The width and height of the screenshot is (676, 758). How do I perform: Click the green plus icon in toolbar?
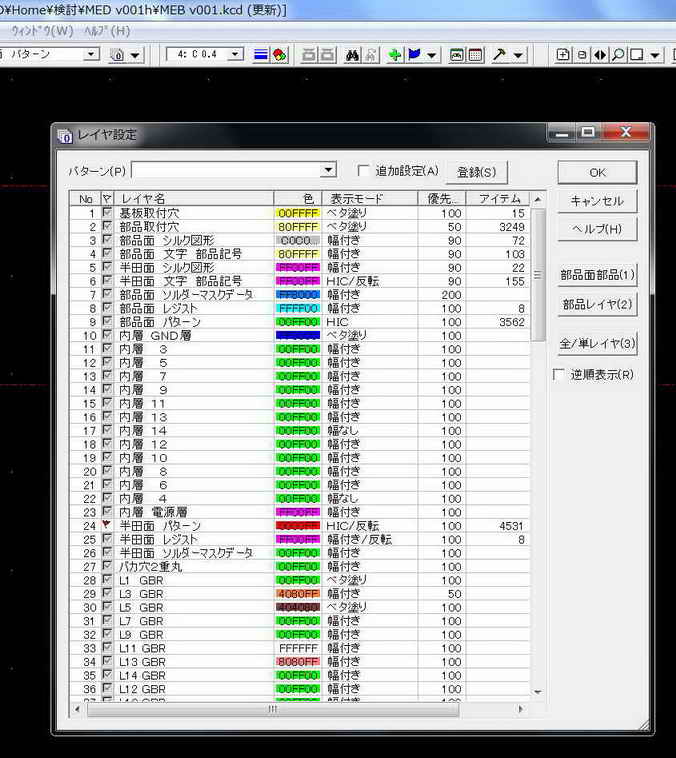click(394, 55)
